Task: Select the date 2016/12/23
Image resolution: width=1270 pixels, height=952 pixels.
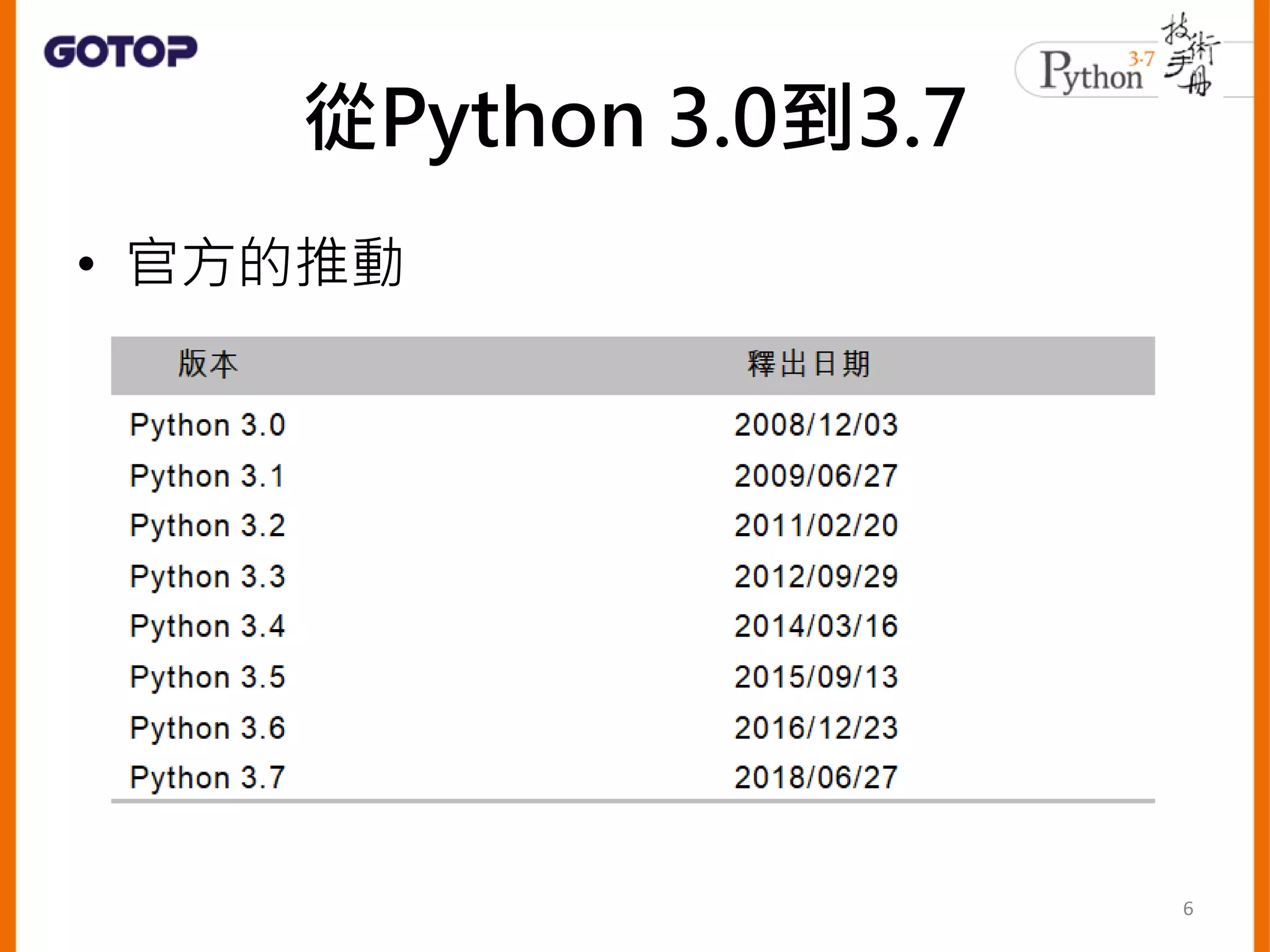Action: 816,728
